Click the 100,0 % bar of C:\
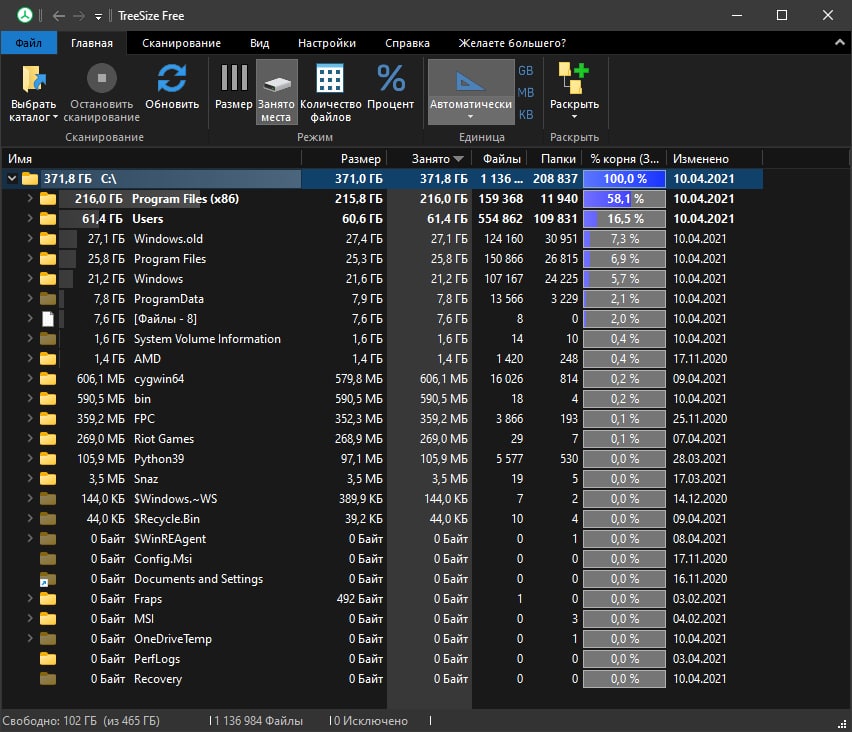The height and width of the screenshot is (732, 852). [x=624, y=179]
